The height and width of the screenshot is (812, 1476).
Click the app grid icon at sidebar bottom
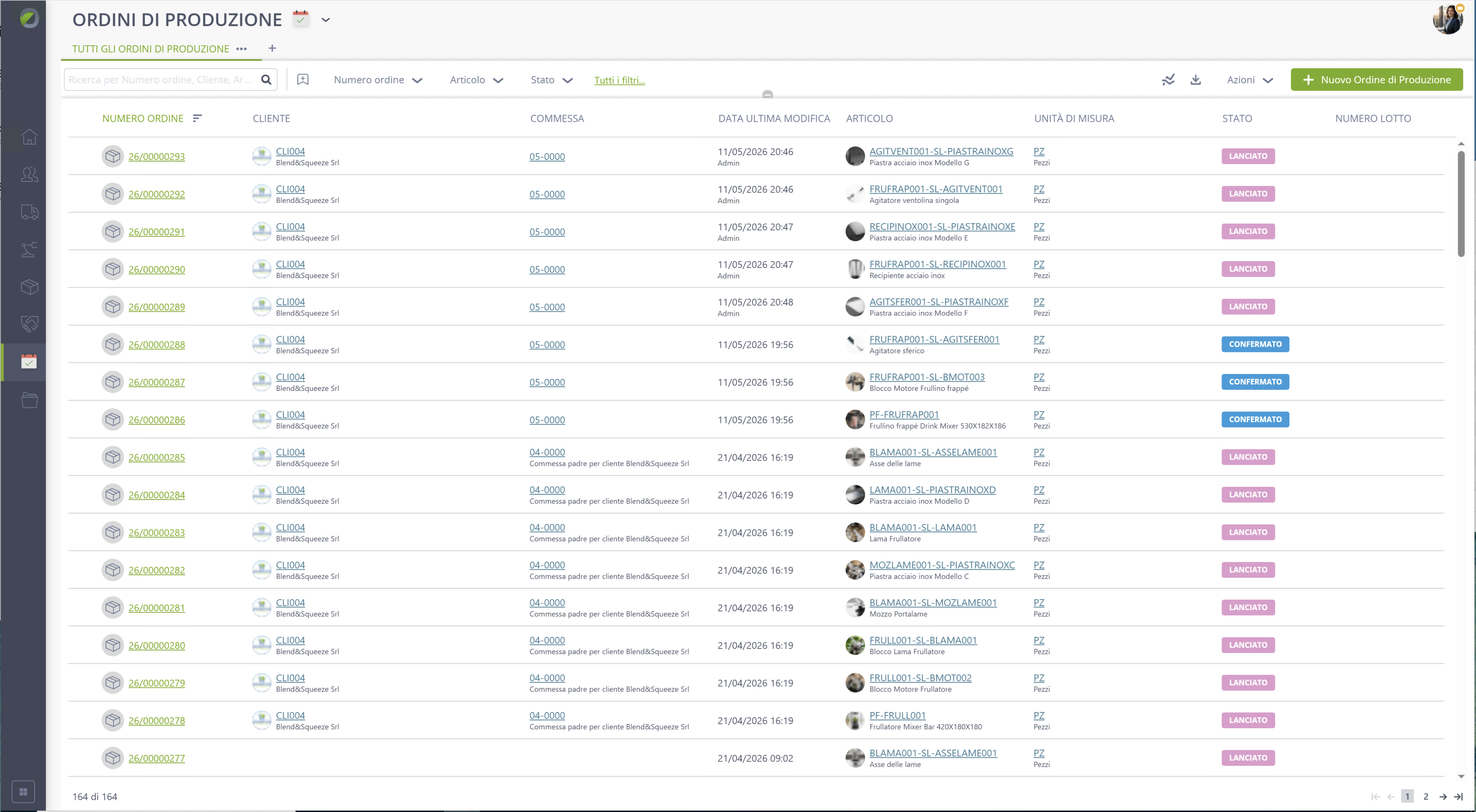23,792
